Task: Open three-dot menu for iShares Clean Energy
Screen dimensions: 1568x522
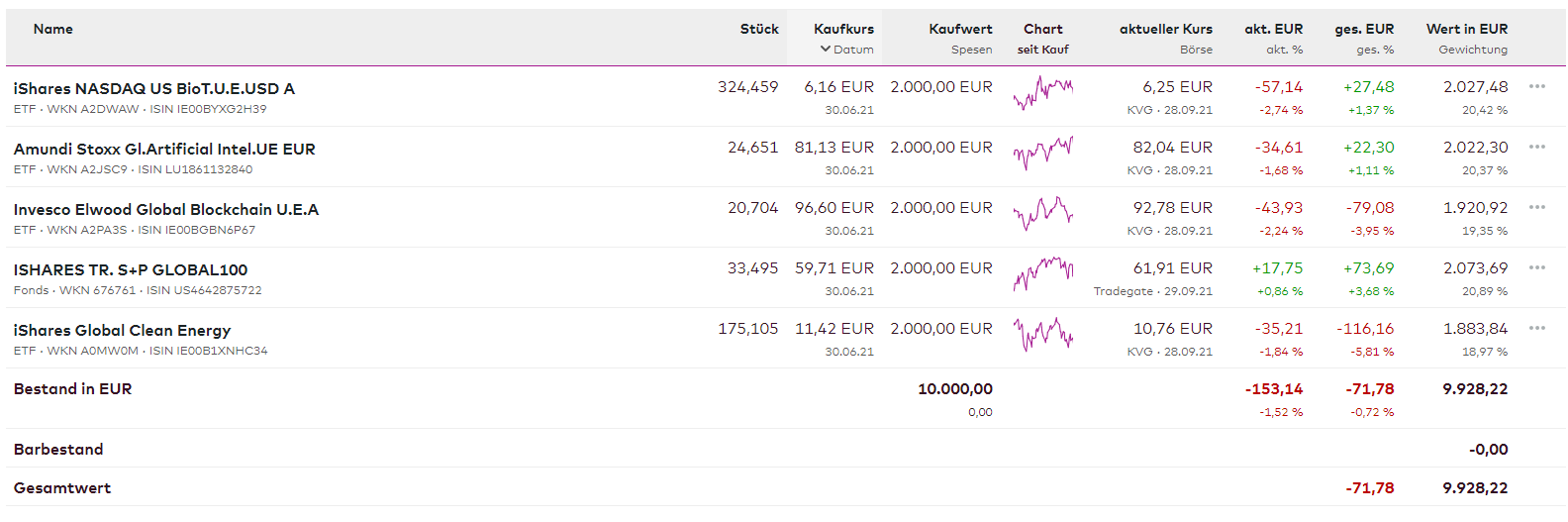Action: coord(1536,329)
